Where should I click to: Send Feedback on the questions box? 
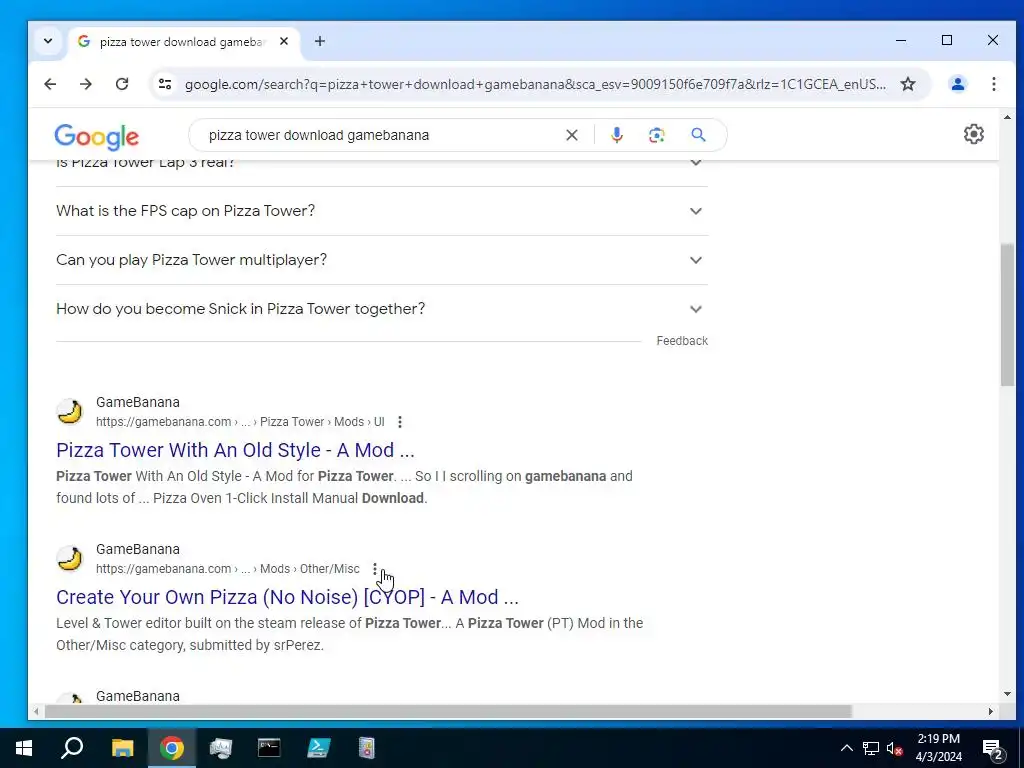click(682, 341)
